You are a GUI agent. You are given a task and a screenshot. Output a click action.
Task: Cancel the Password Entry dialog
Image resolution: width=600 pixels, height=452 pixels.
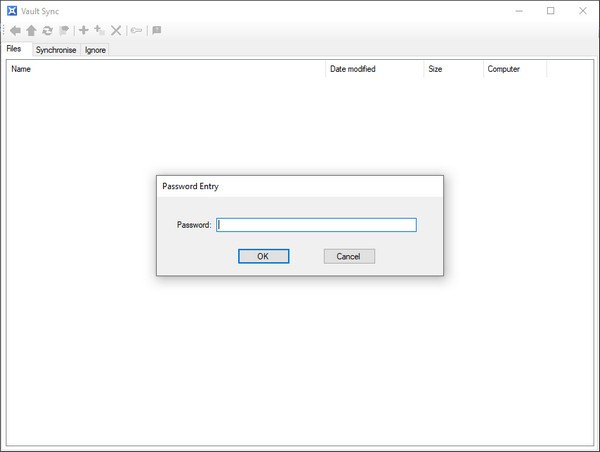(349, 256)
